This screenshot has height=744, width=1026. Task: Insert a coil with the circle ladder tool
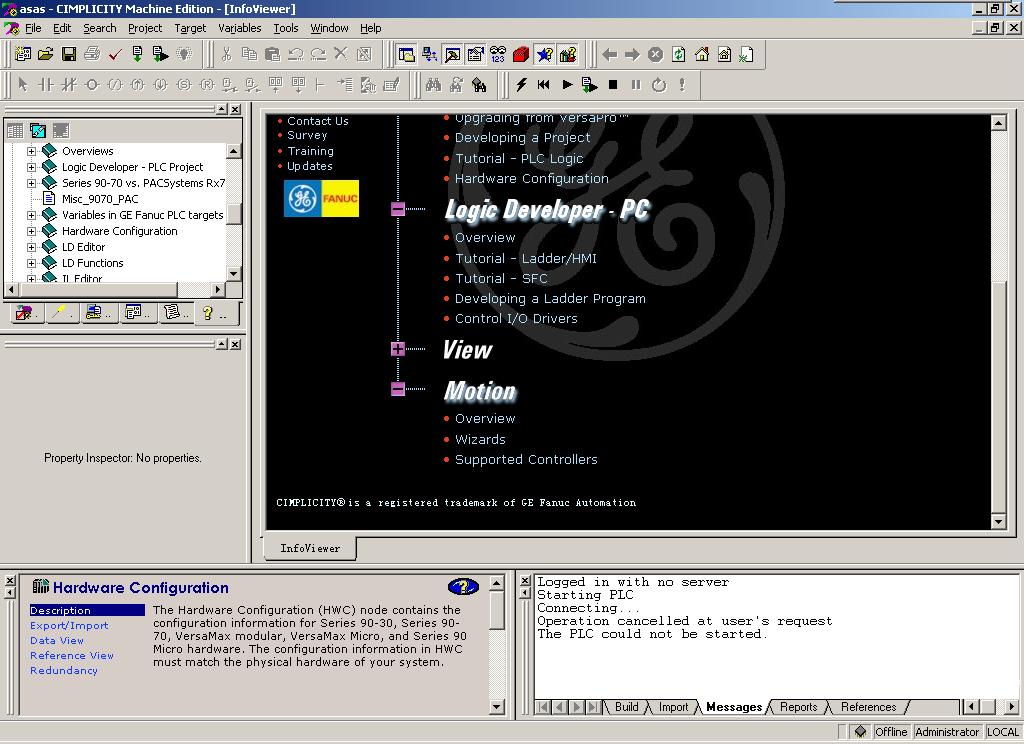(92, 84)
